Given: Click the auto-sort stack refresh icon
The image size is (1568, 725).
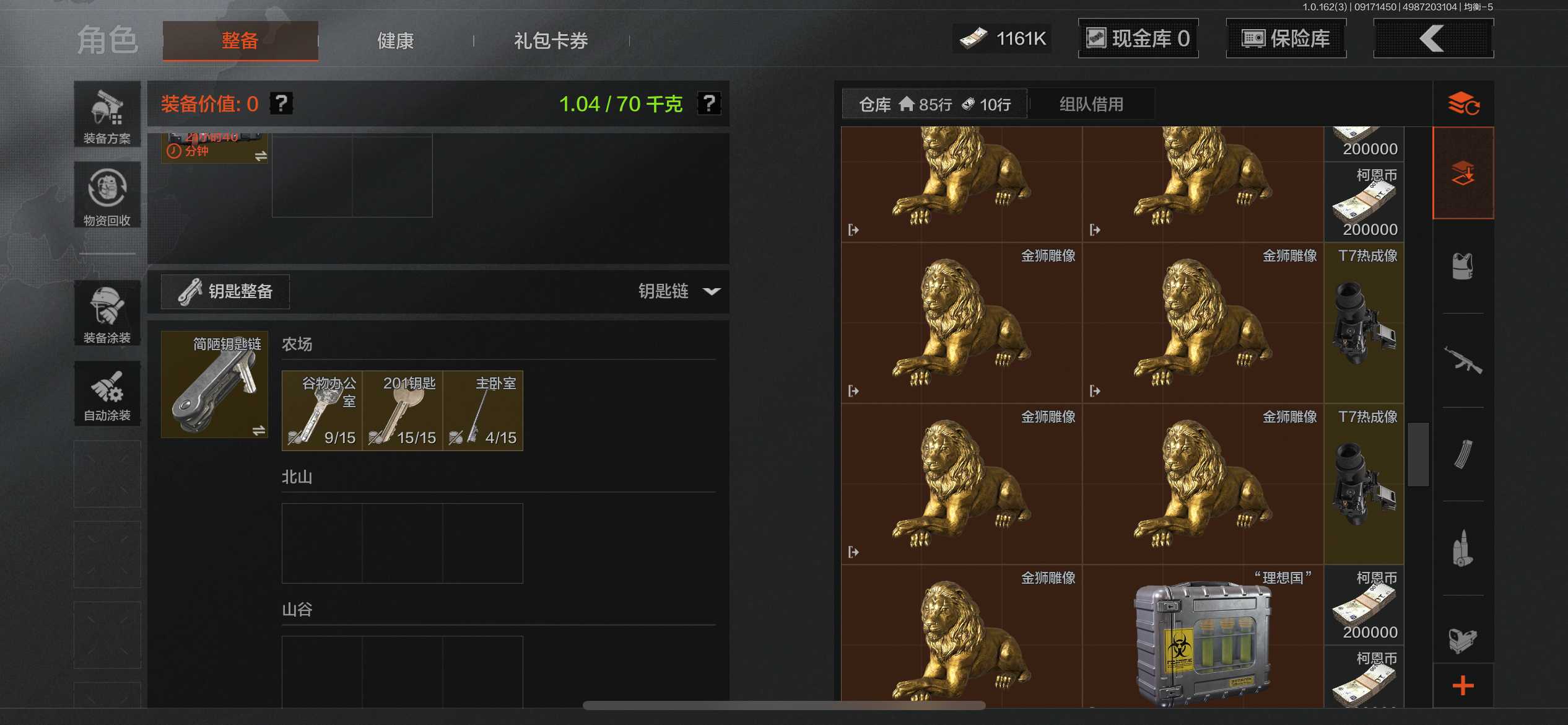Looking at the screenshot, I should [1463, 103].
